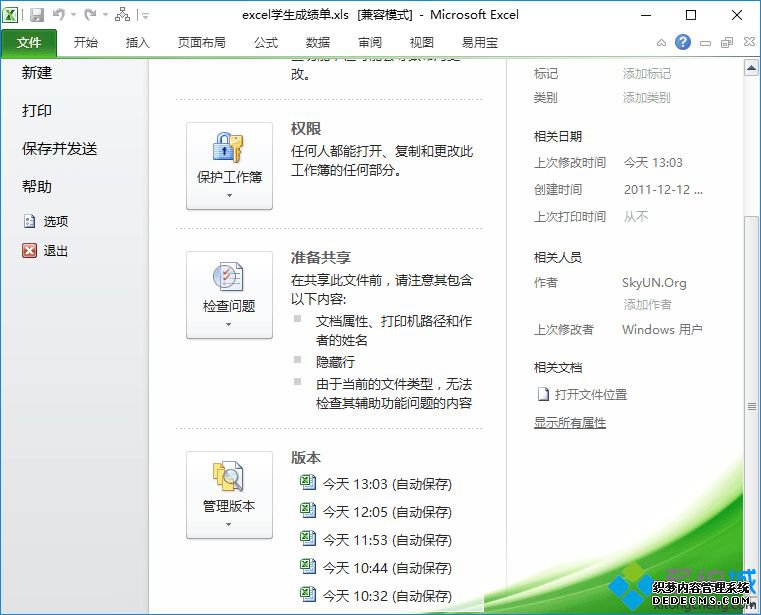Click 显示所有属性 link
This screenshot has width=761, height=615.
[x=570, y=422]
